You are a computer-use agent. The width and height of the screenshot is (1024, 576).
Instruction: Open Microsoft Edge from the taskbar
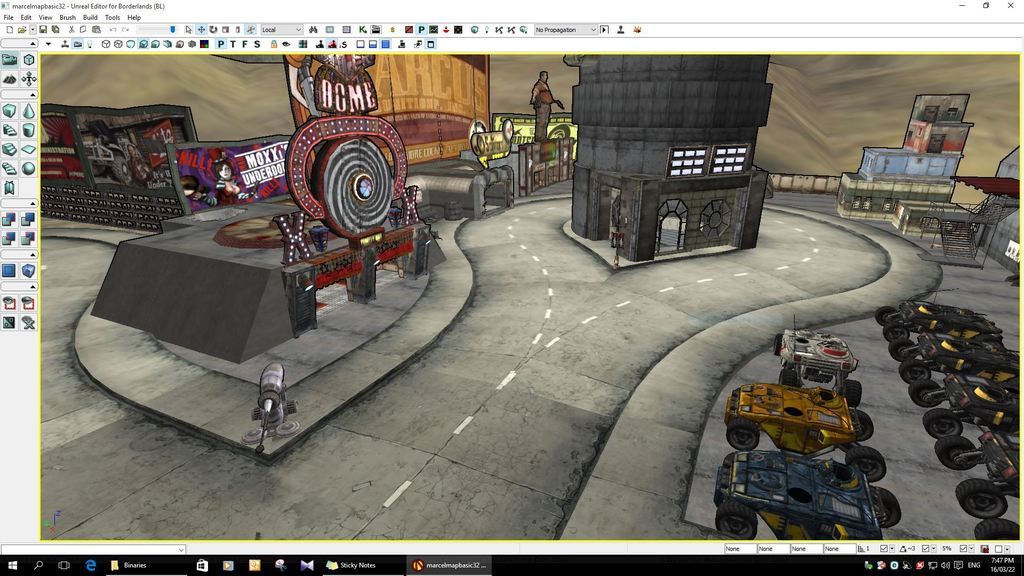click(x=91, y=565)
